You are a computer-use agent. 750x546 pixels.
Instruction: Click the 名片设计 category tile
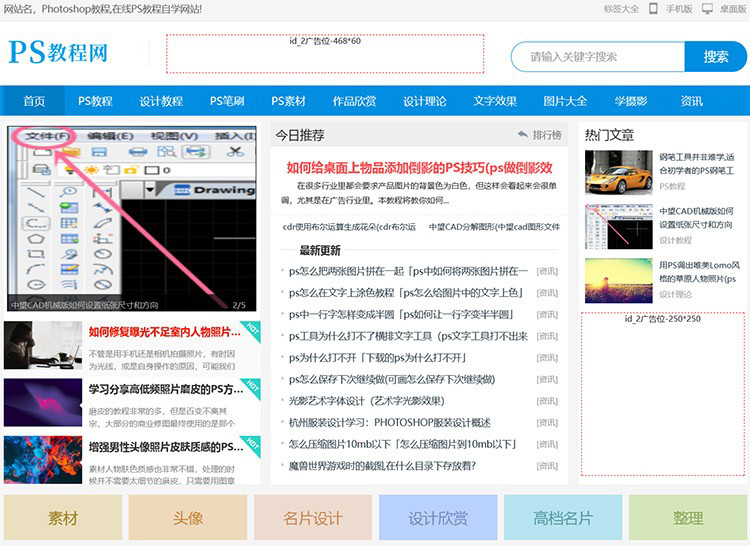[x=313, y=517]
